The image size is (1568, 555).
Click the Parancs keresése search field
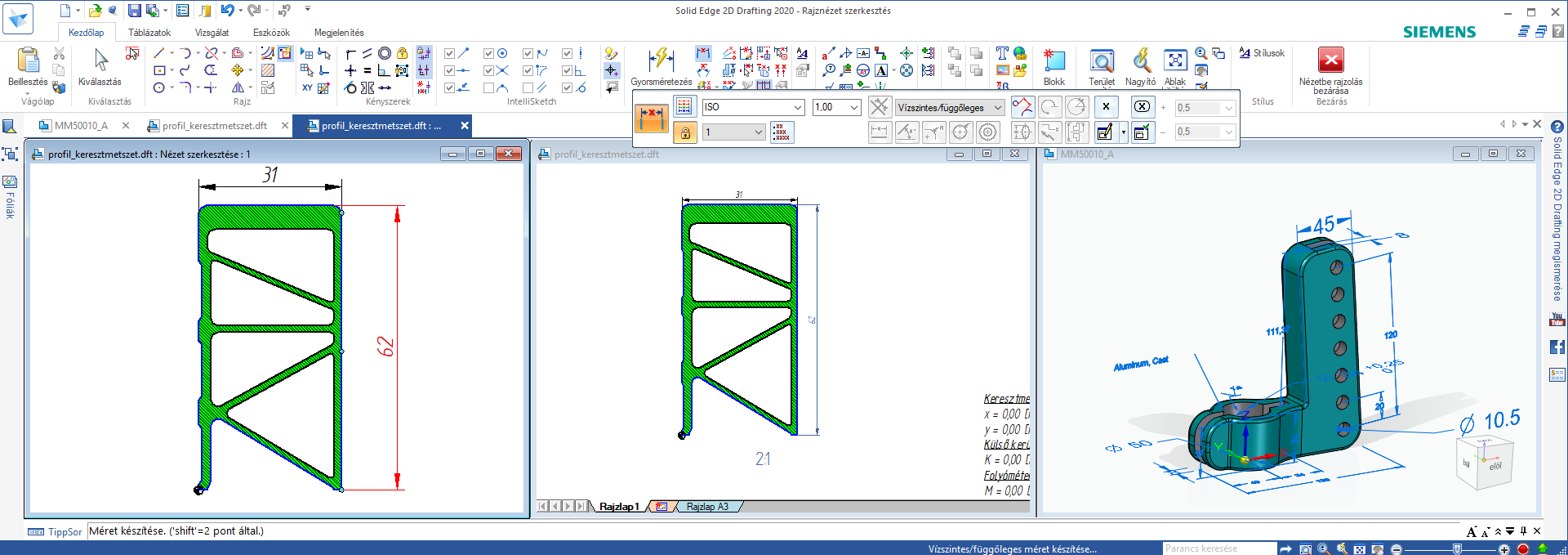click(x=1218, y=549)
